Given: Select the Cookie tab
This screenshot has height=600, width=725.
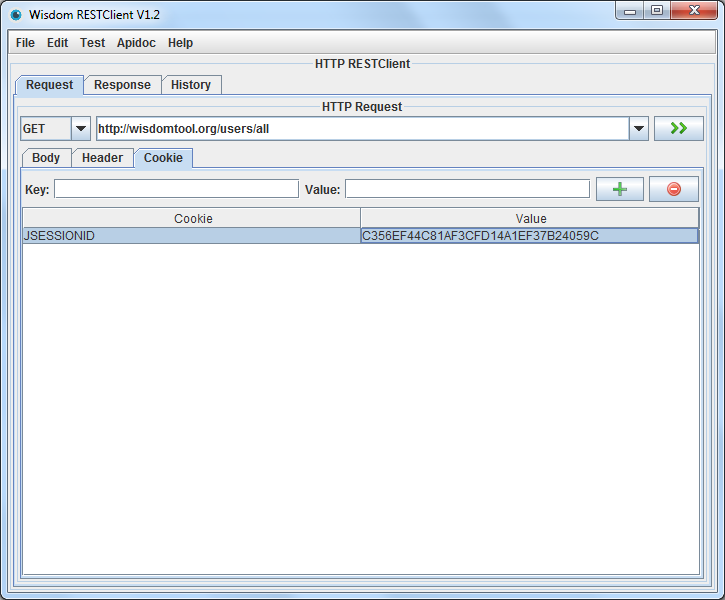Looking at the screenshot, I should click(163, 158).
